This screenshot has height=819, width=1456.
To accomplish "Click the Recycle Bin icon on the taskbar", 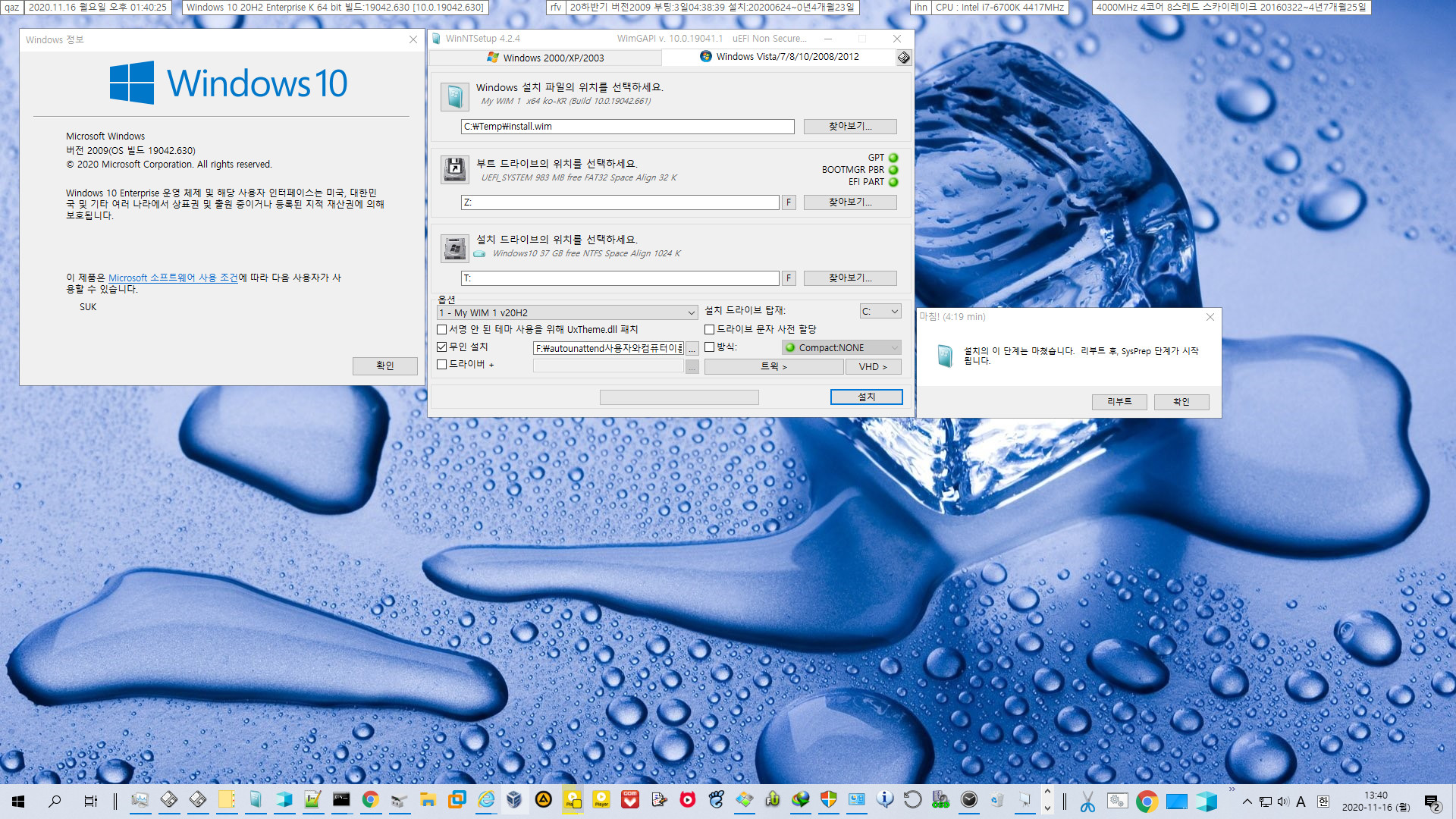I will coord(997,800).
